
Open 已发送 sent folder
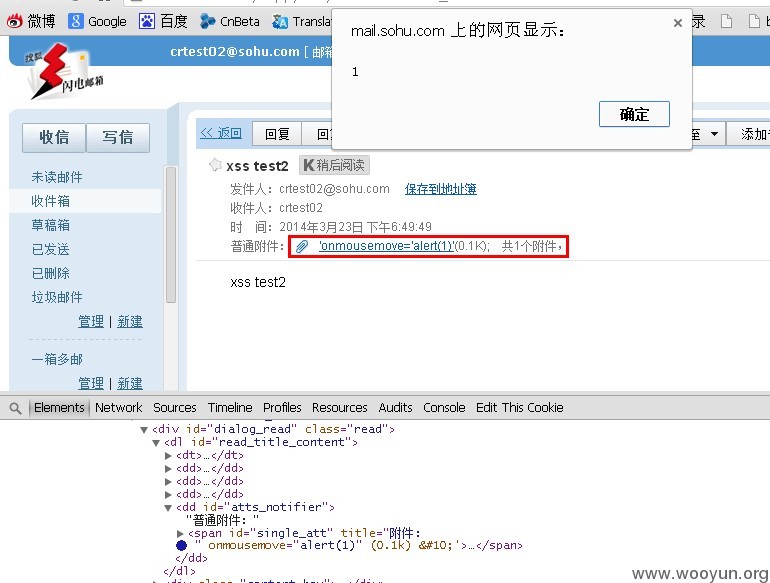click(x=51, y=250)
